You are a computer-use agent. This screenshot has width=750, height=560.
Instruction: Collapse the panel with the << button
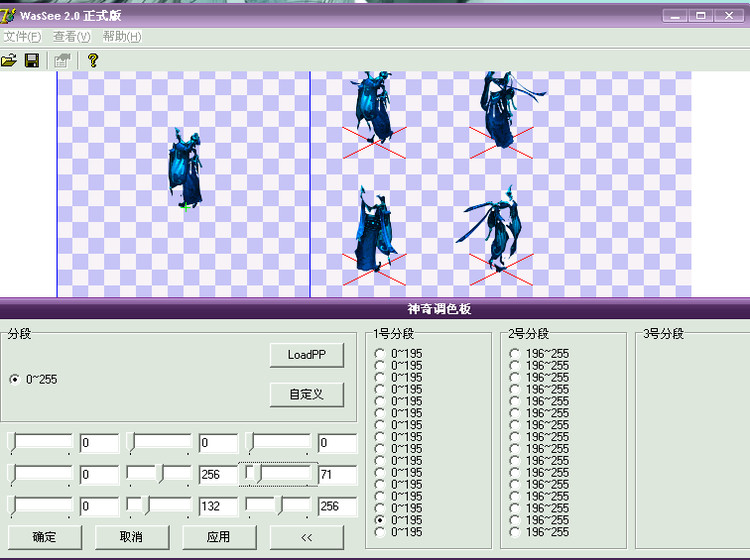click(x=307, y=537)
